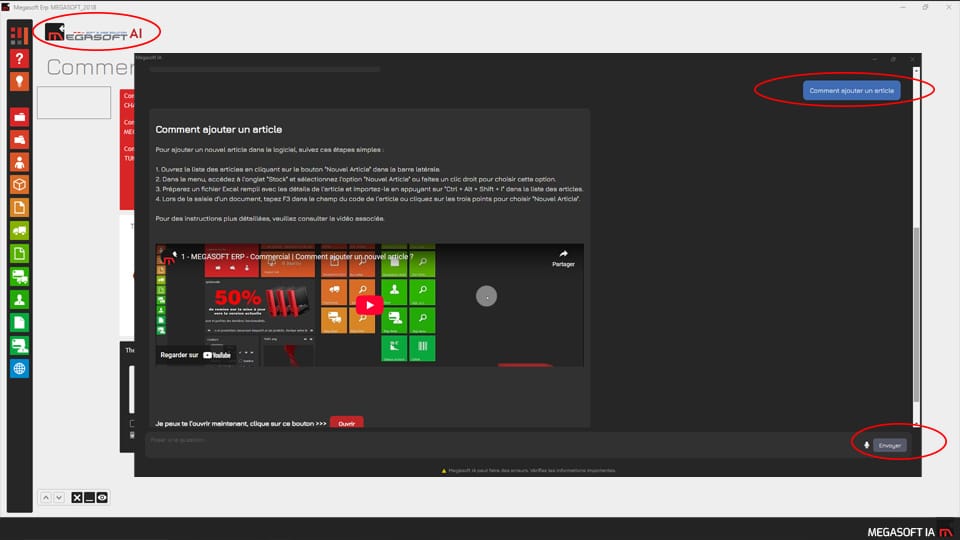Click the microphone icon beside Envoyer
960x540 pixels.
pyautogui.click(x=866, y=445)
